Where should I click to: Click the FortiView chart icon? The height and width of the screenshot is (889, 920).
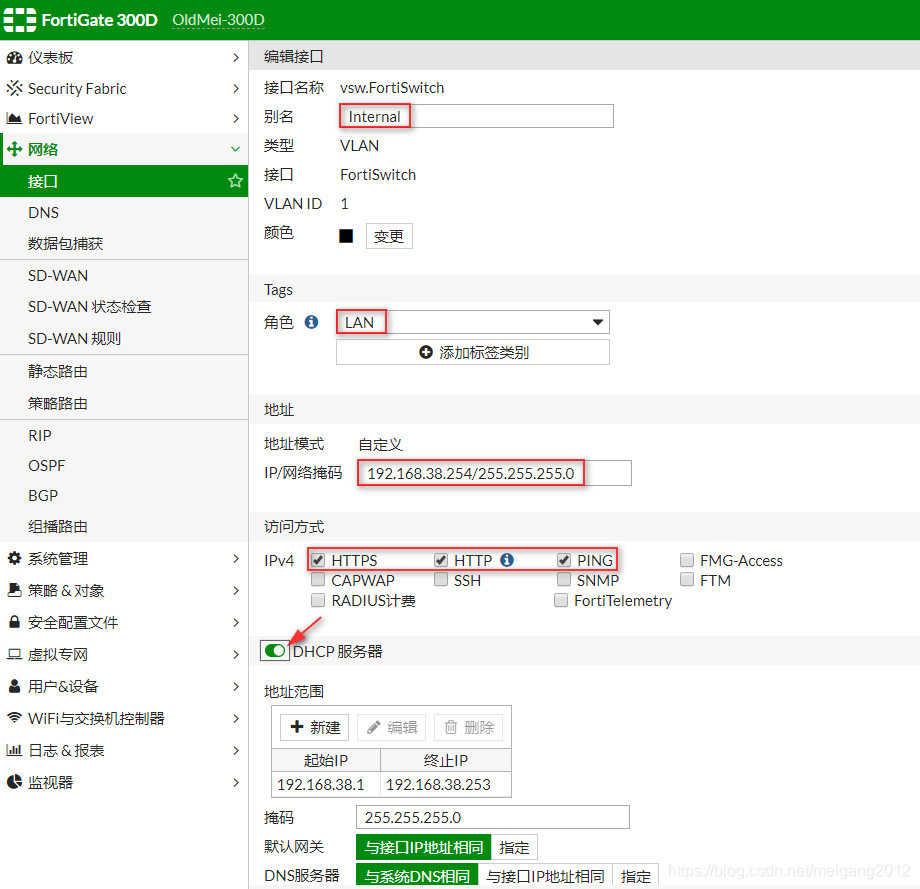14,119
